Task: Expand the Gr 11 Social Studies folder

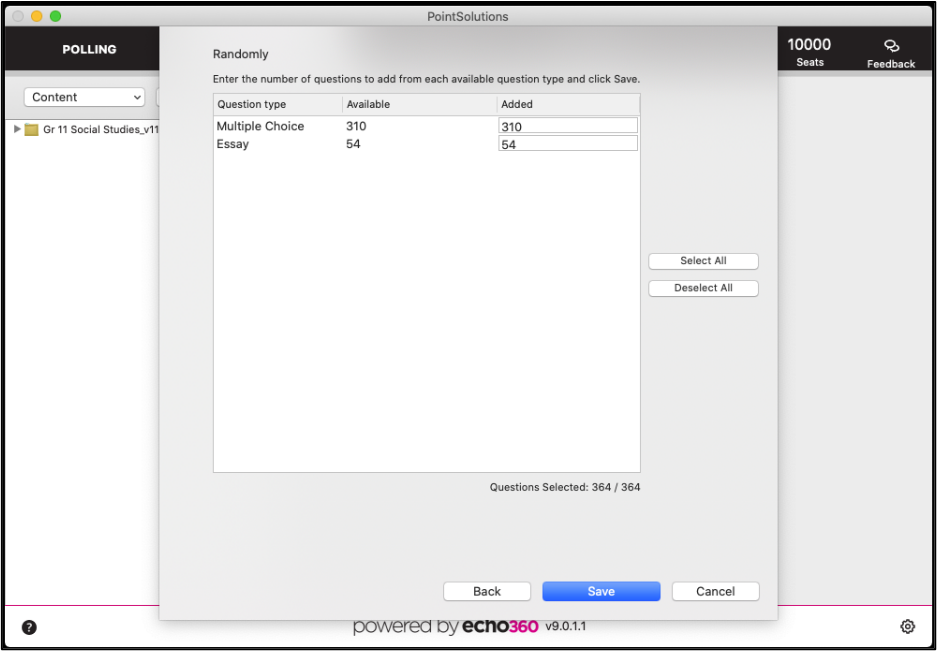Action: pyautogui.click(x=17, y=129)
